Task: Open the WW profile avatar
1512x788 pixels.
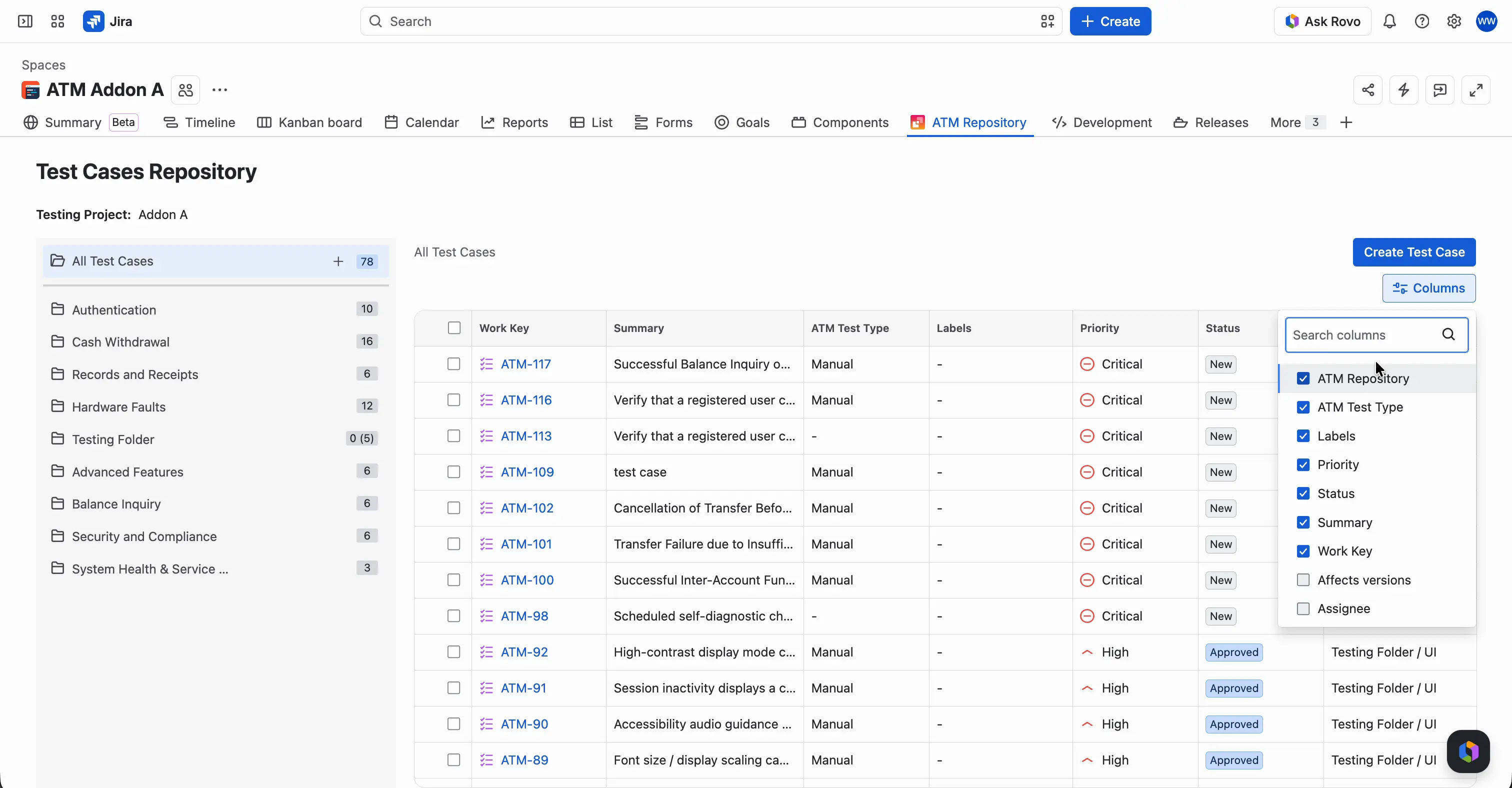Action: click(x=1487, y=21)
